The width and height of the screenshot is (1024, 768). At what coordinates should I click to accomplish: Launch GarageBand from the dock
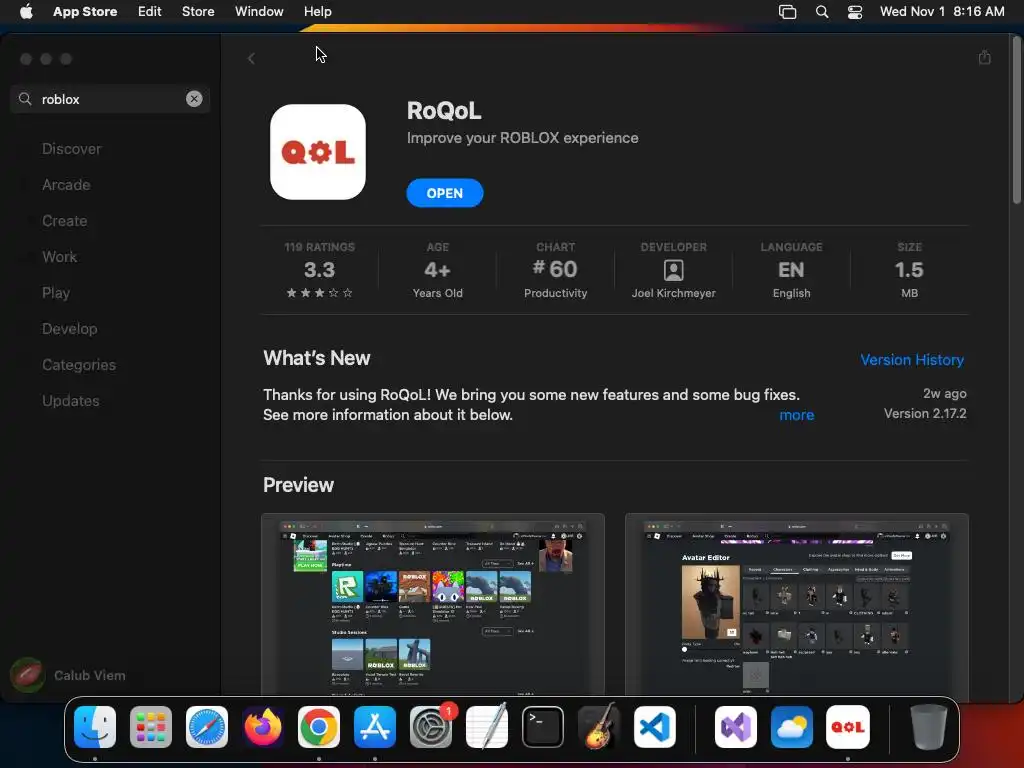point(599,727)
